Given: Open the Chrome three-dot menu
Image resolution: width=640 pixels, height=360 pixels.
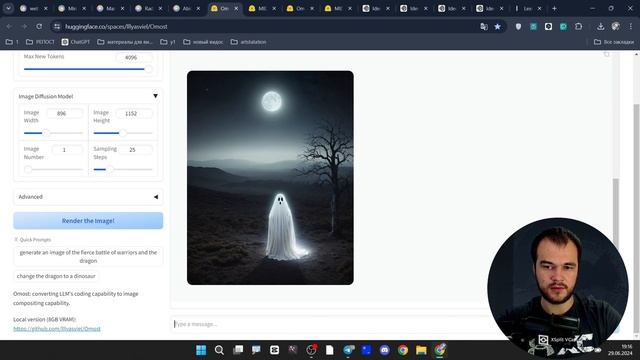Looking at the screenshot, I should coord(631,27).
